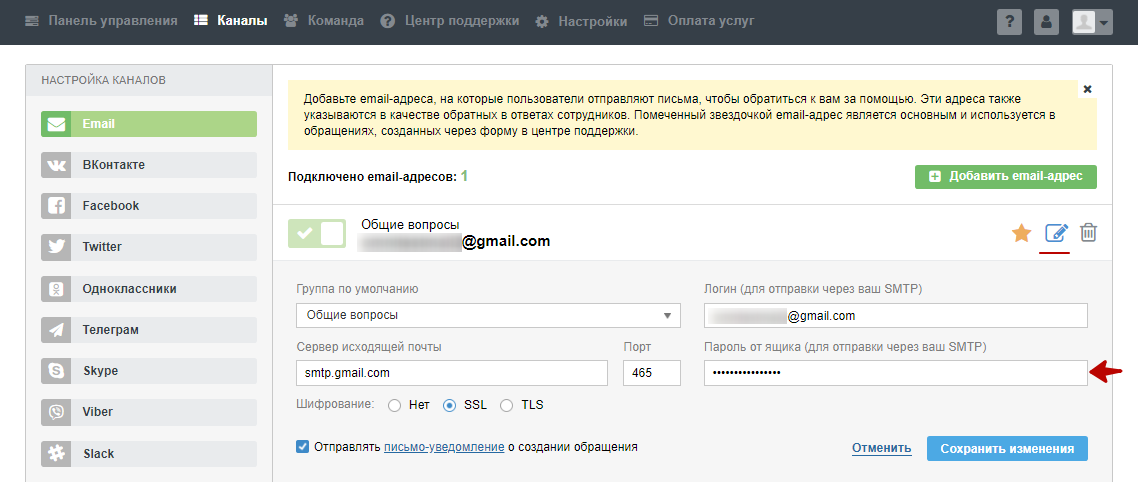Click the user profile icon in header
This screenshot has width=1138, height=482.
[1046, 22]
